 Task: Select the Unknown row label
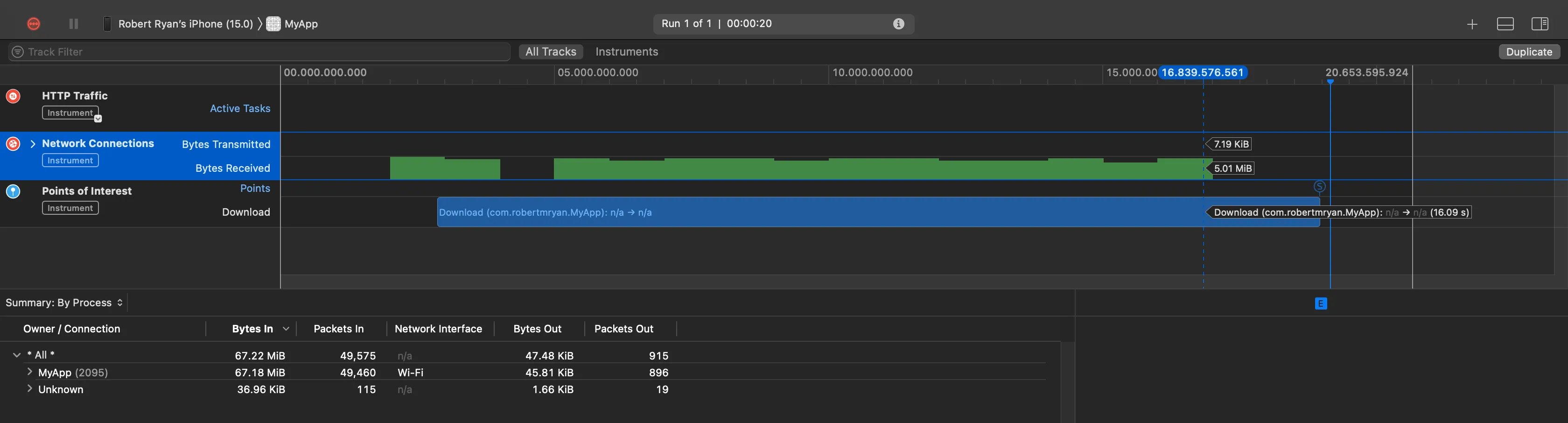(61, 389)
